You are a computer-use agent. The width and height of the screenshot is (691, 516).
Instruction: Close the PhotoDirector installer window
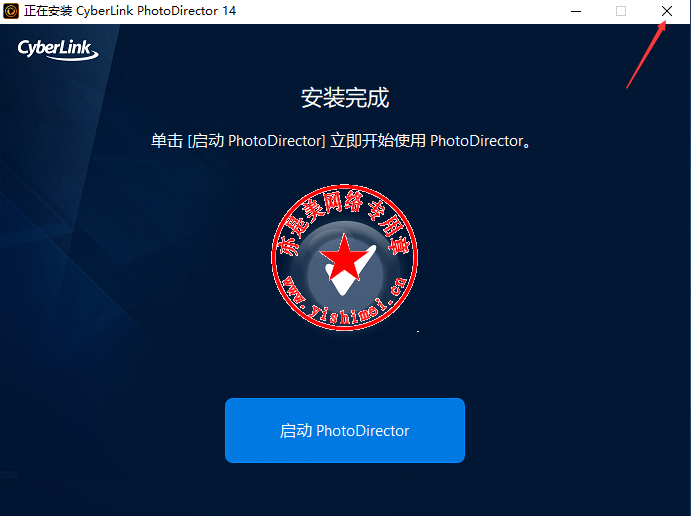tap(667, 11)
